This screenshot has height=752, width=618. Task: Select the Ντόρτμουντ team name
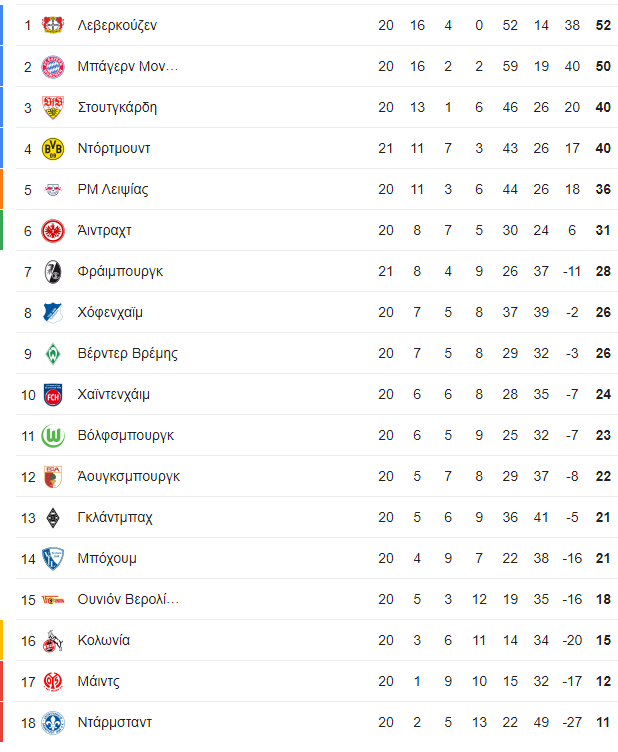pos(114,148)
